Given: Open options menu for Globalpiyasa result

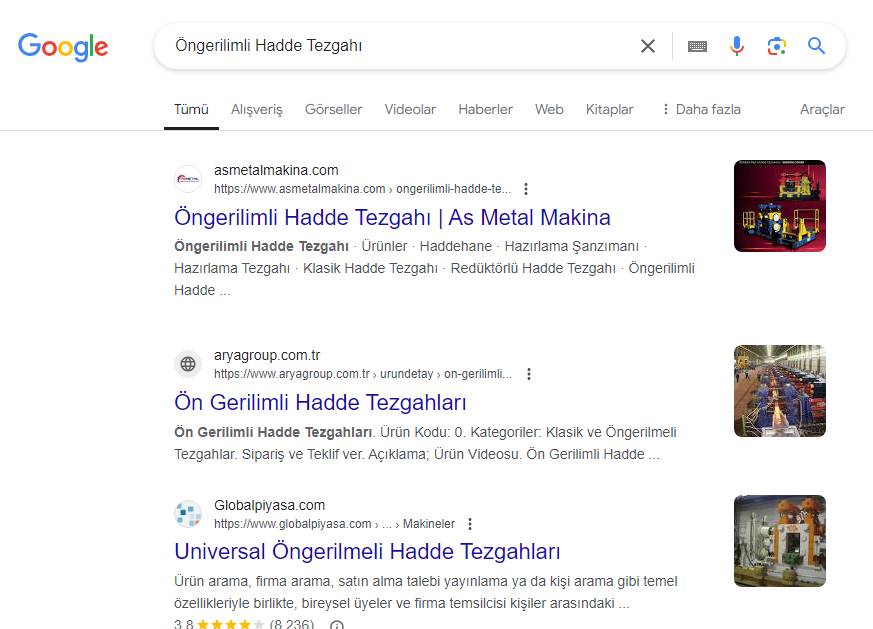Looking at the screenshot, I should pos(470,524).
